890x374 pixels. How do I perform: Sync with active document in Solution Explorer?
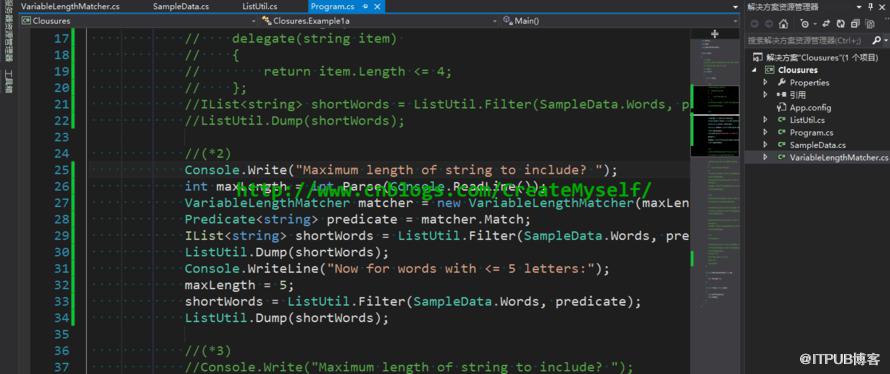point(826,24)
